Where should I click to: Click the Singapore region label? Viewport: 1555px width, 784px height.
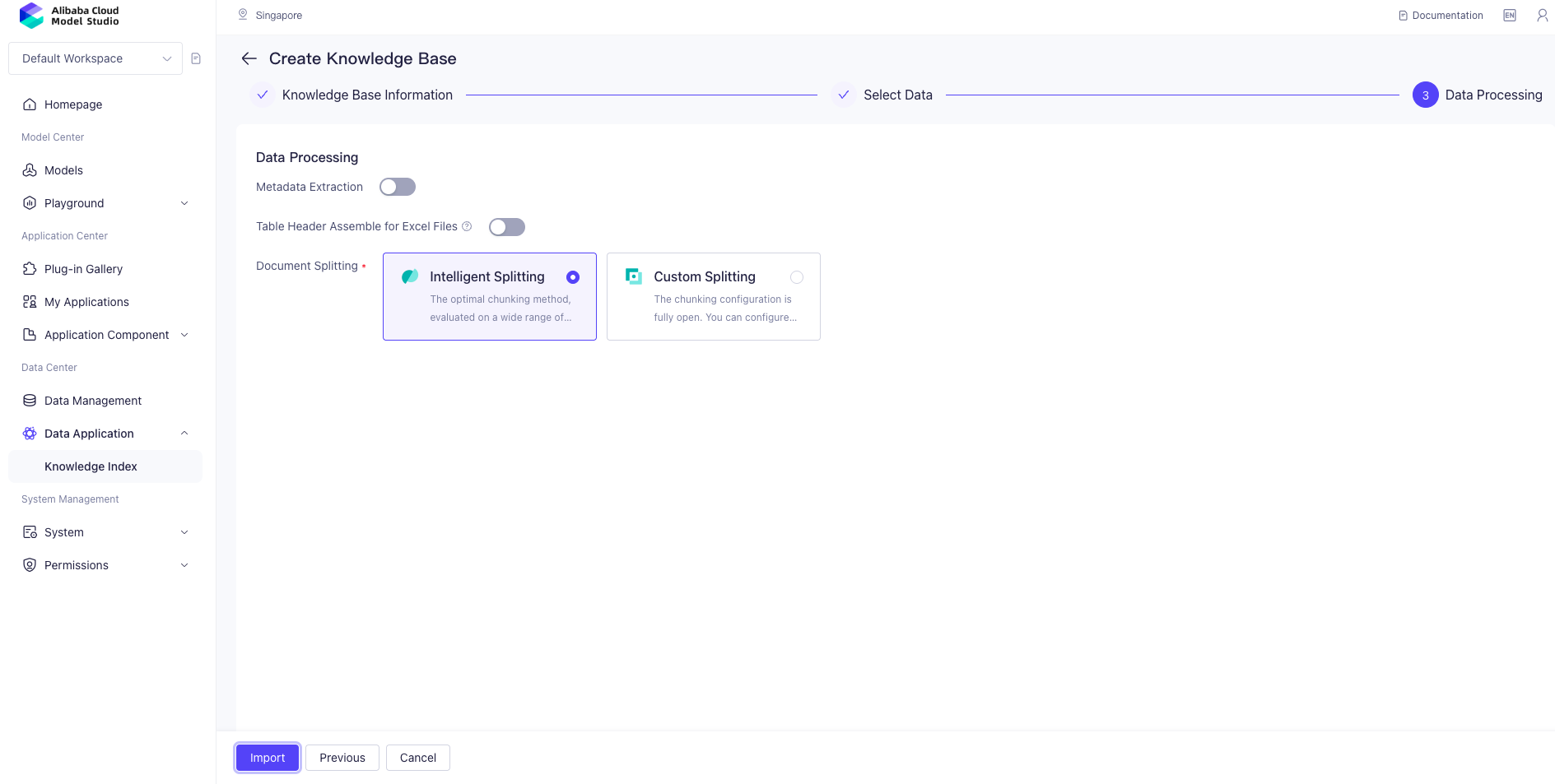point(279,16)
